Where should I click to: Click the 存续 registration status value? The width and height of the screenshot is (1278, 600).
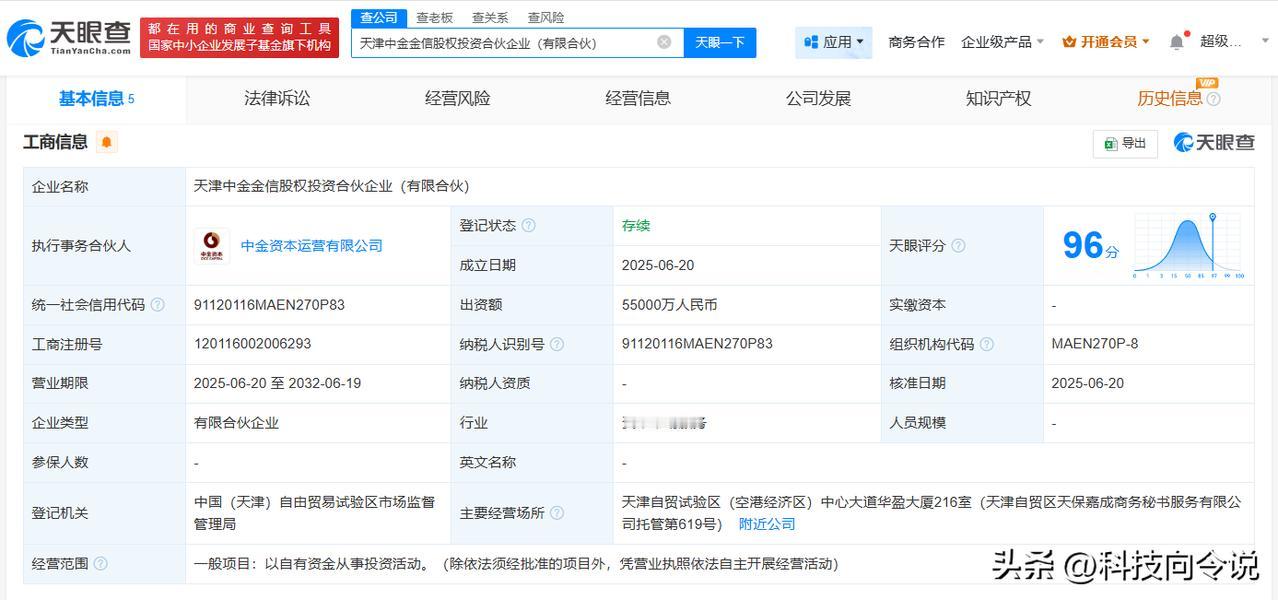pyautogui.click(x=636, y=226)
